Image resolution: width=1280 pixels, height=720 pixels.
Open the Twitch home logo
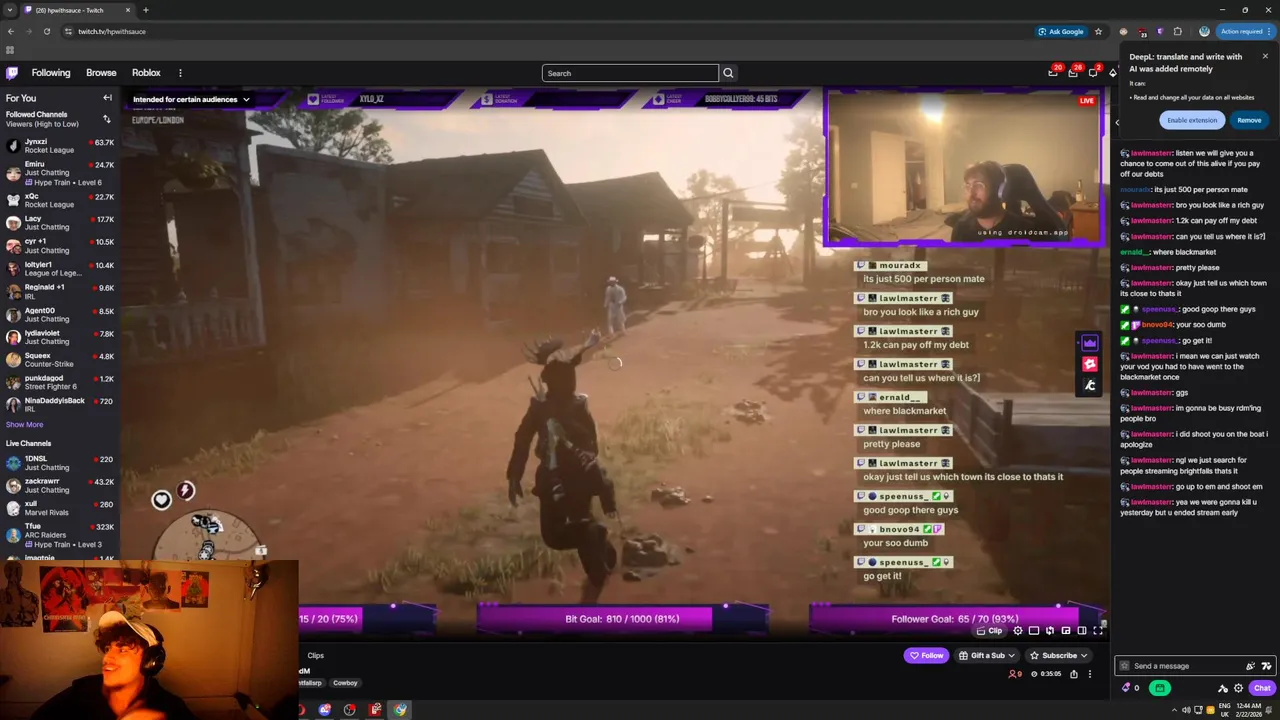tap(12, 73)
